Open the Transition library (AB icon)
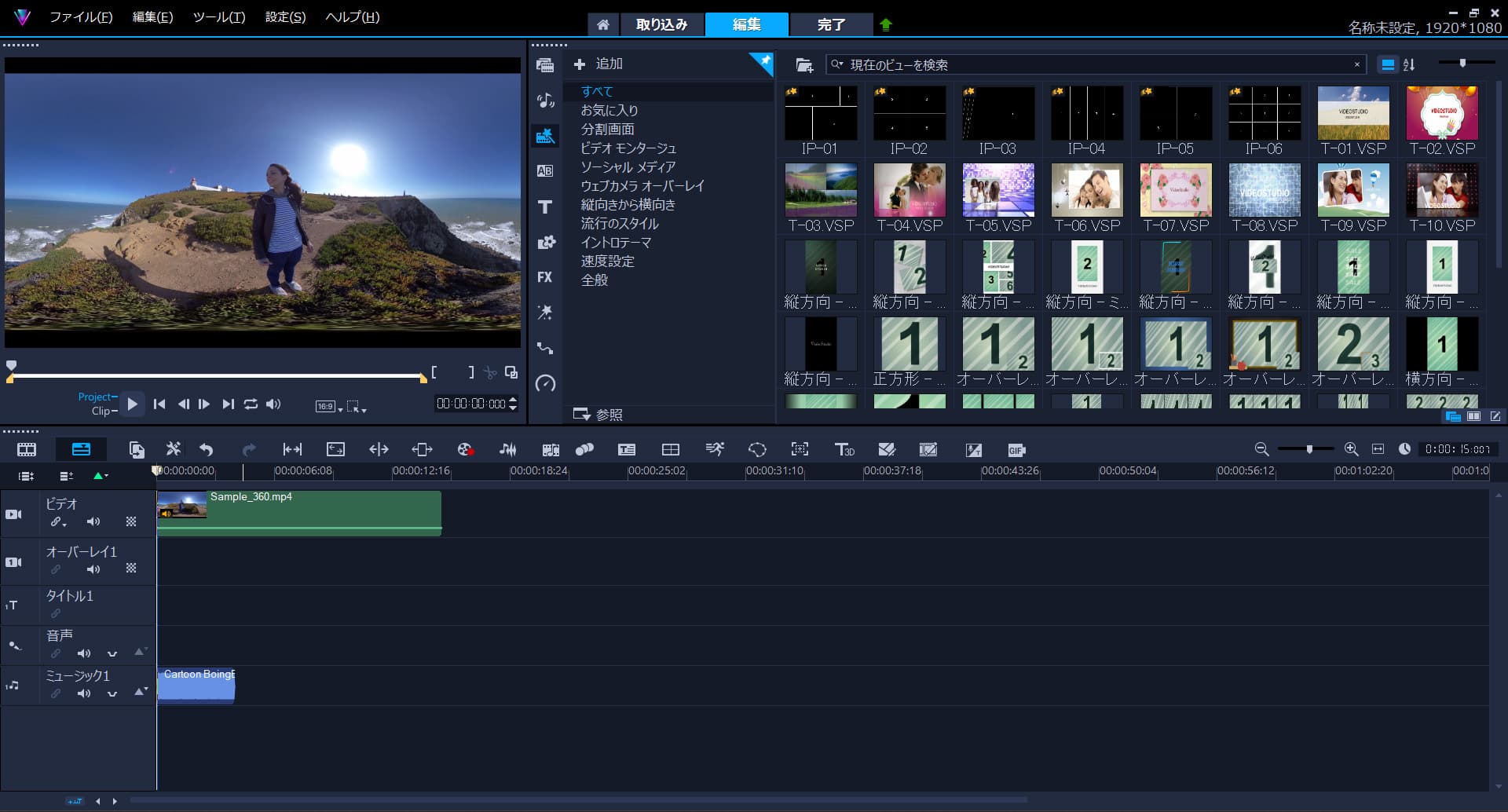 (545, 170)
